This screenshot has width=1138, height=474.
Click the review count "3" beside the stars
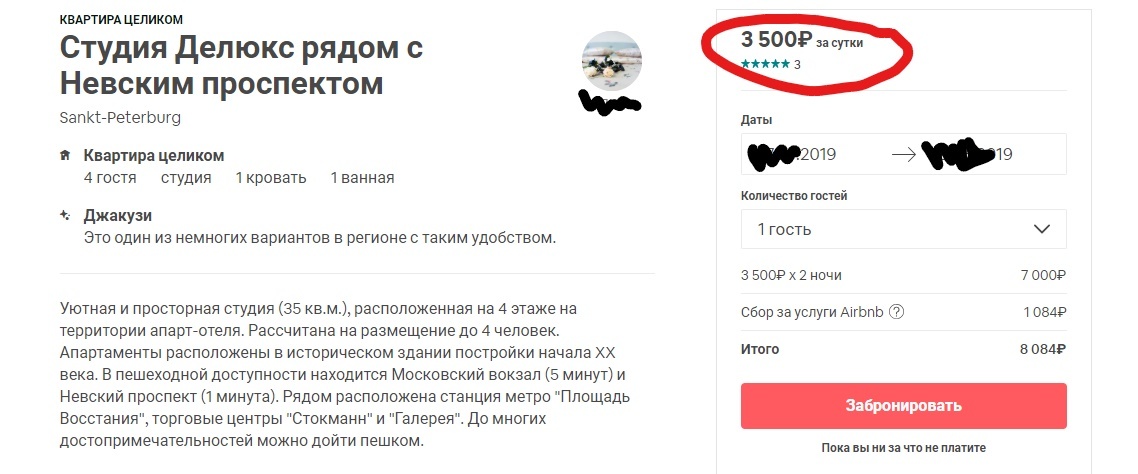tap(797, 64)
